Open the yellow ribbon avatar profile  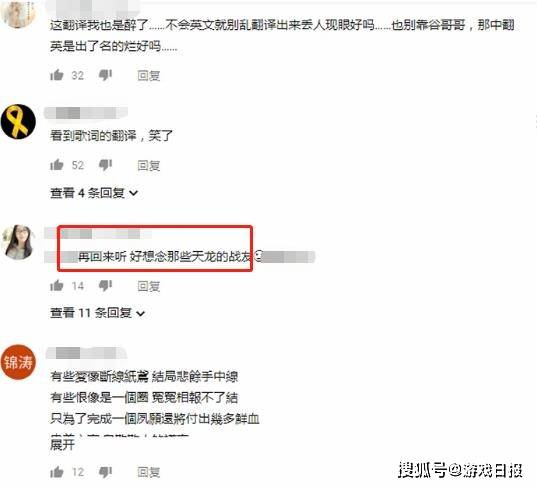coord(18,122)
